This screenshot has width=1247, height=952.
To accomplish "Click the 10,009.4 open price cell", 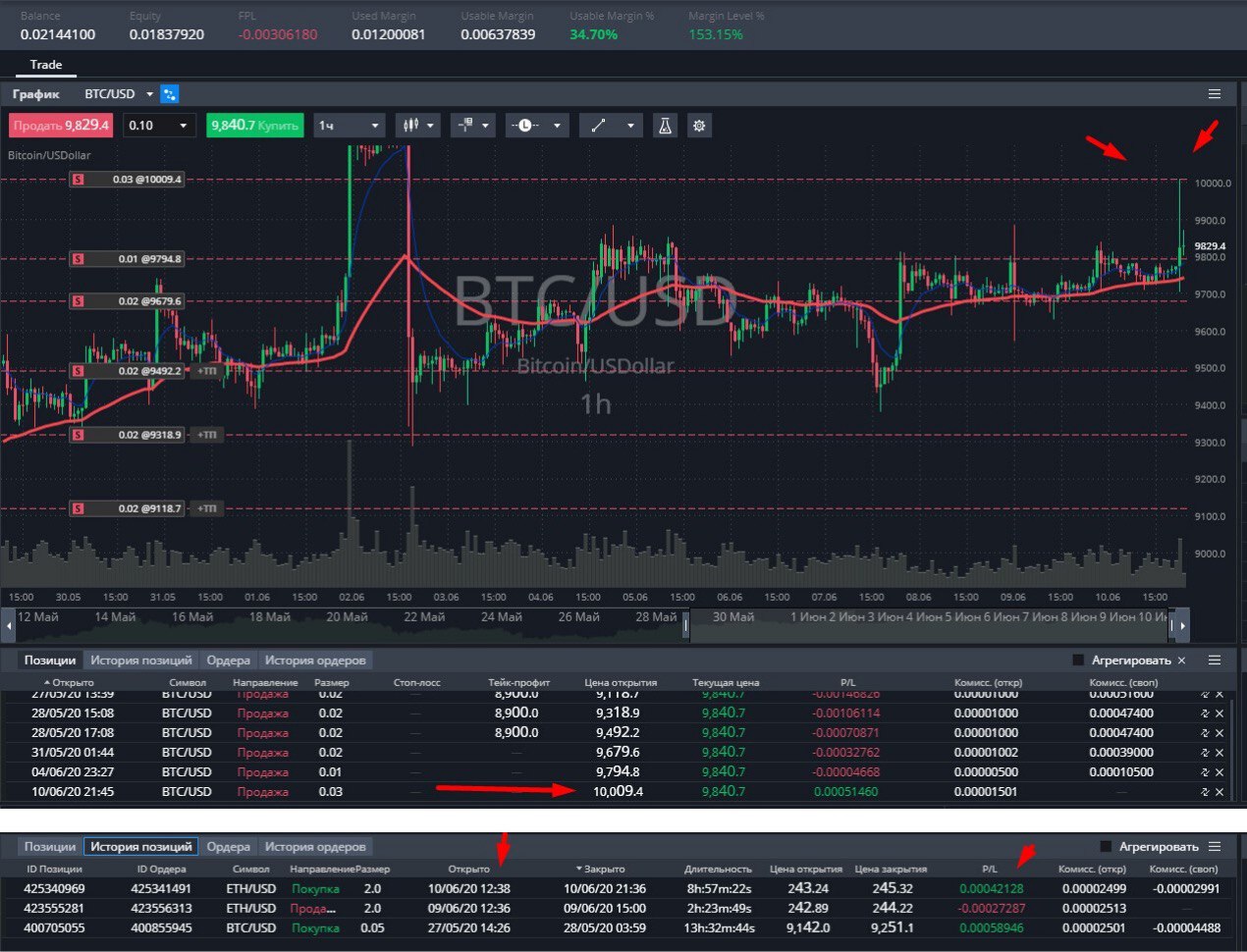I will (x=618, y=792).
